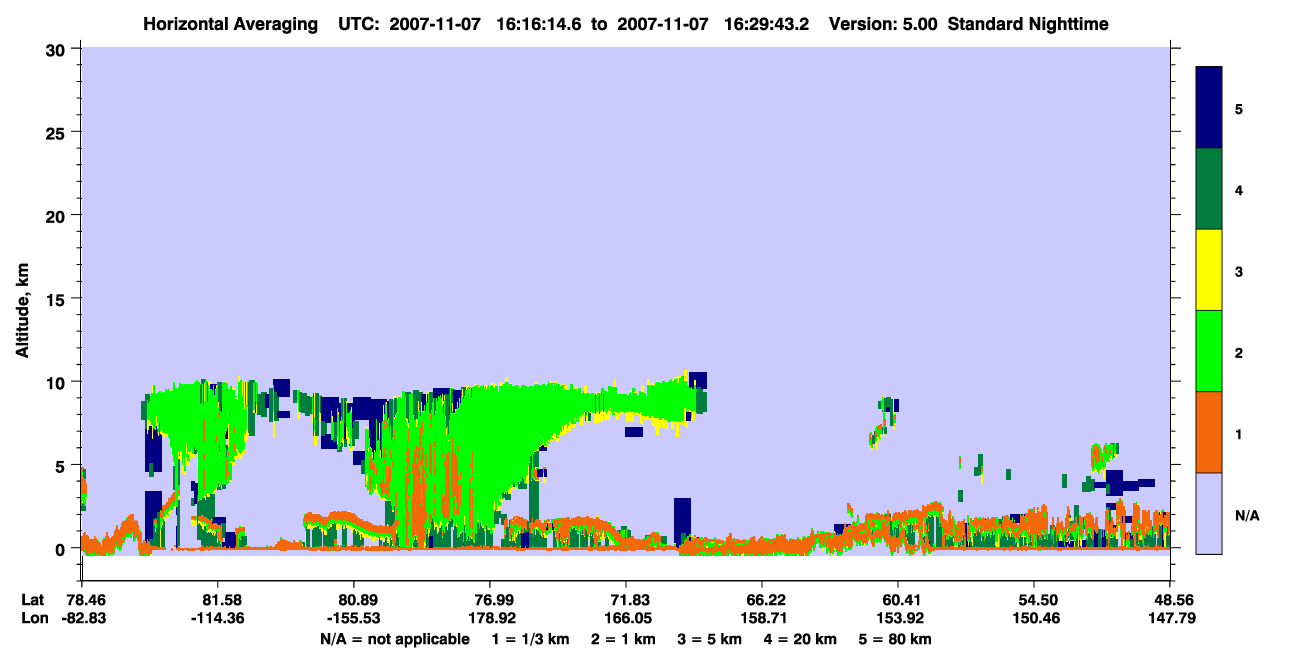Click longitude value 158.71

[762, 618]
